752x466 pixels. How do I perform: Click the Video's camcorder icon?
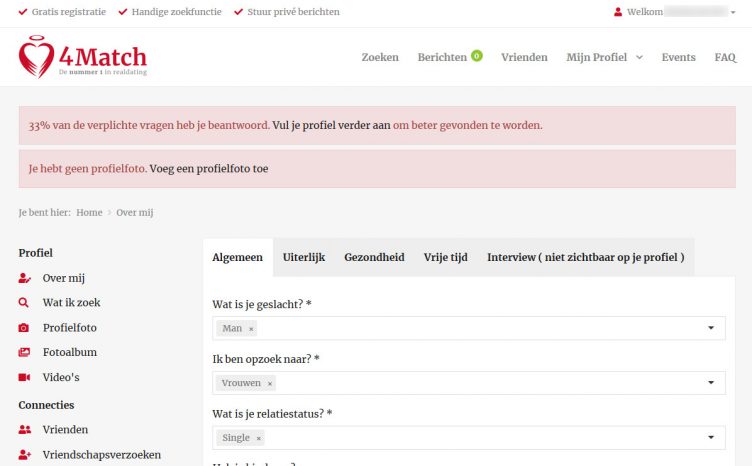coord(25,378)
